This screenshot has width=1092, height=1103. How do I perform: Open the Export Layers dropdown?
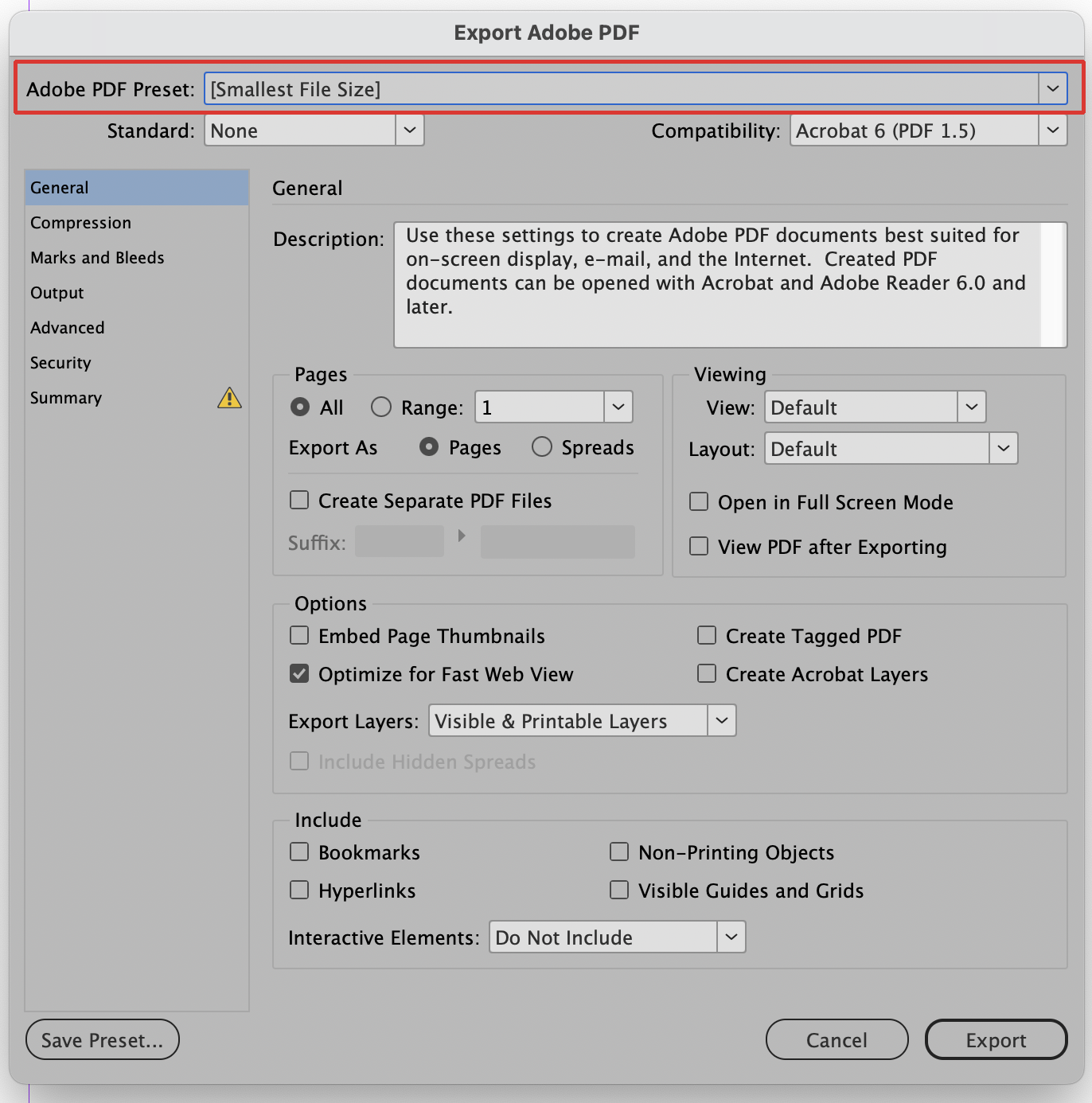click(x=721, y=720)
